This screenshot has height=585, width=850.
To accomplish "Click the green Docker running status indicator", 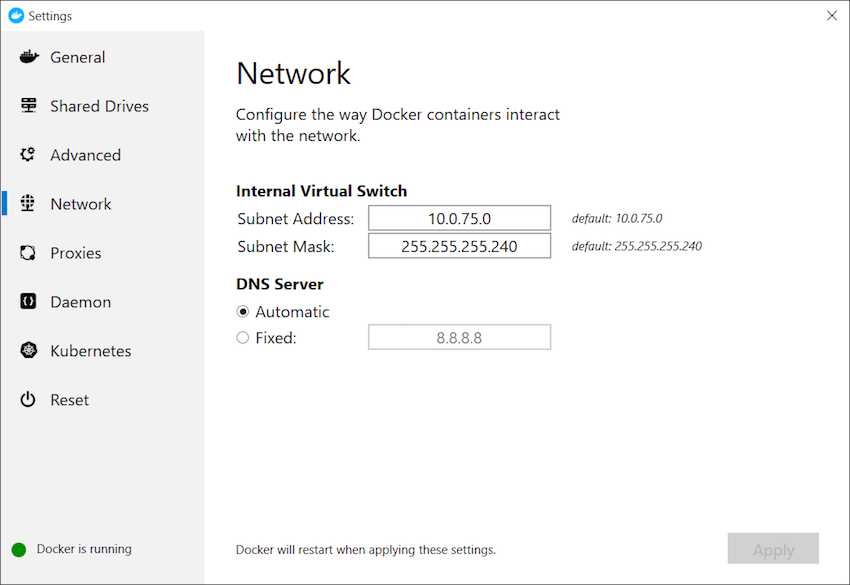I will 20,549.
